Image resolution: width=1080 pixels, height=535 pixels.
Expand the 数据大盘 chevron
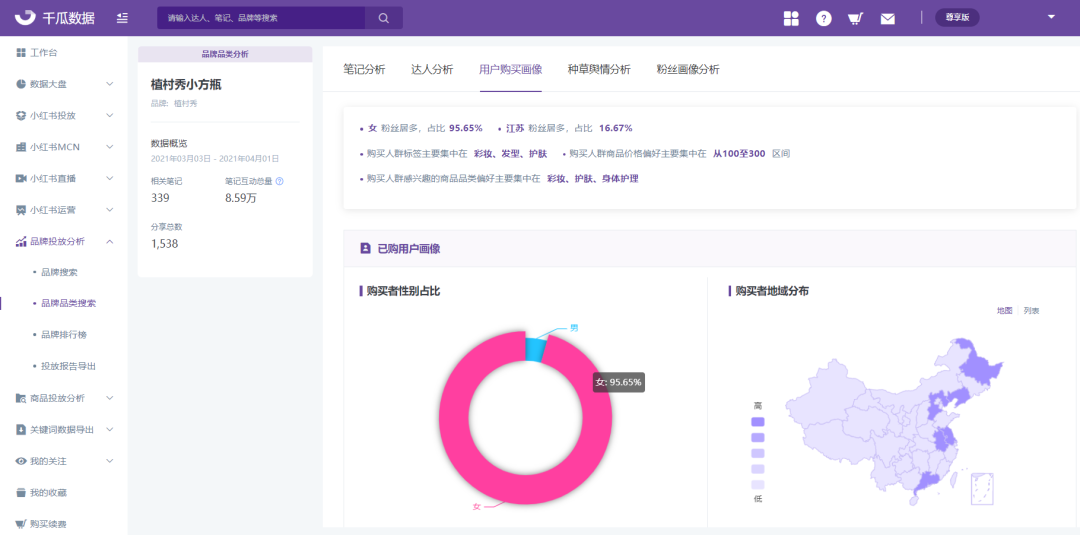pos(110,84)
